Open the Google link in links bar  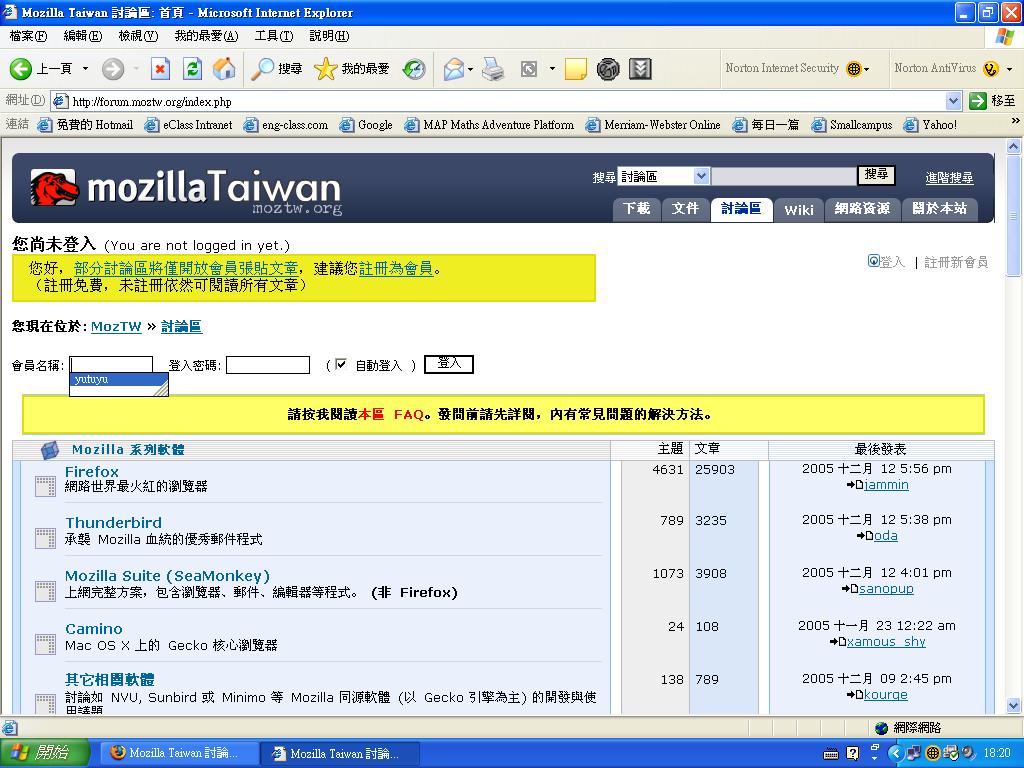coord(366,125)
